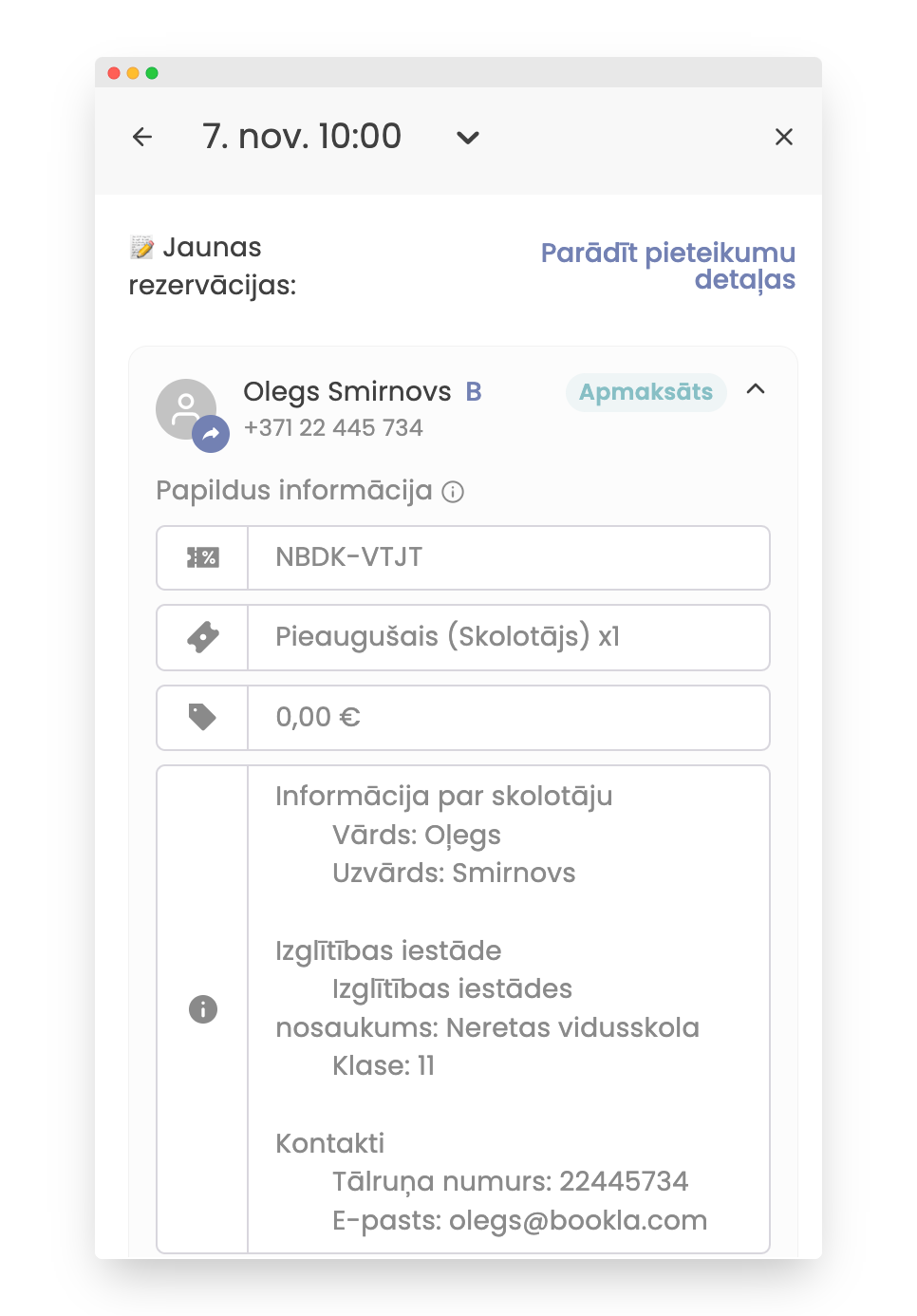This screenshot has height=1316, width=917.
Task: Click the share arrow badge on avatar
Action: (x=211, y=435)
